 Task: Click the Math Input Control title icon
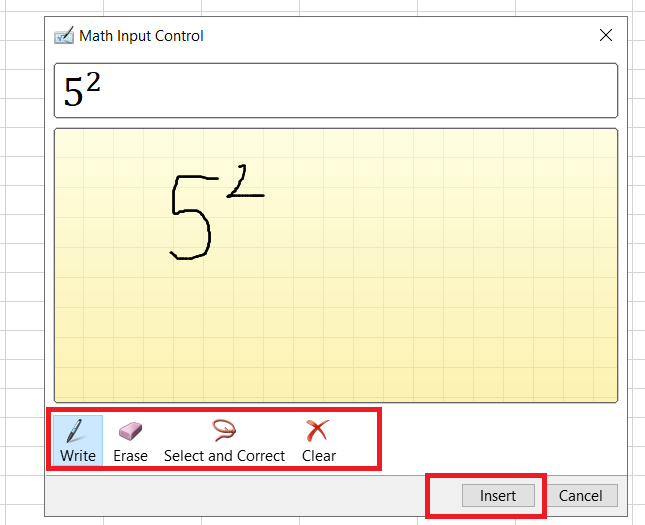click(64, 35)
